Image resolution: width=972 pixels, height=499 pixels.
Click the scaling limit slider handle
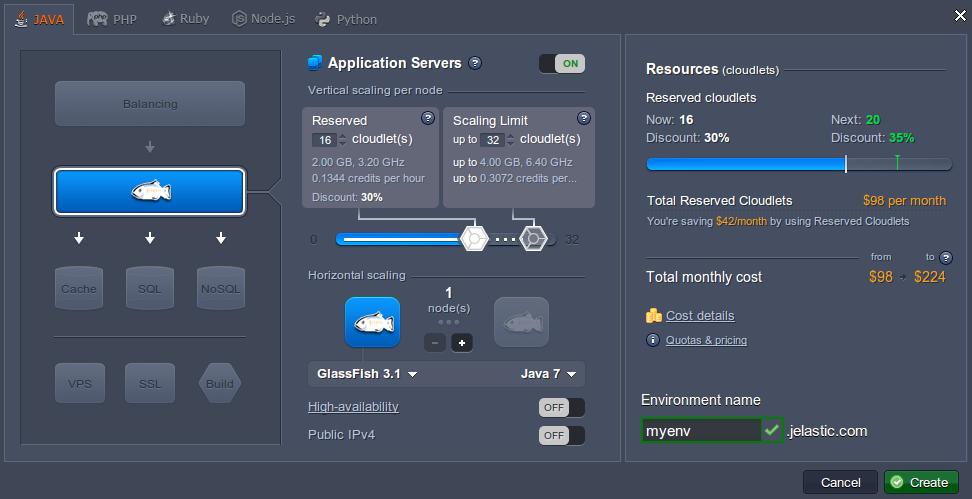(x=533, y=239)
